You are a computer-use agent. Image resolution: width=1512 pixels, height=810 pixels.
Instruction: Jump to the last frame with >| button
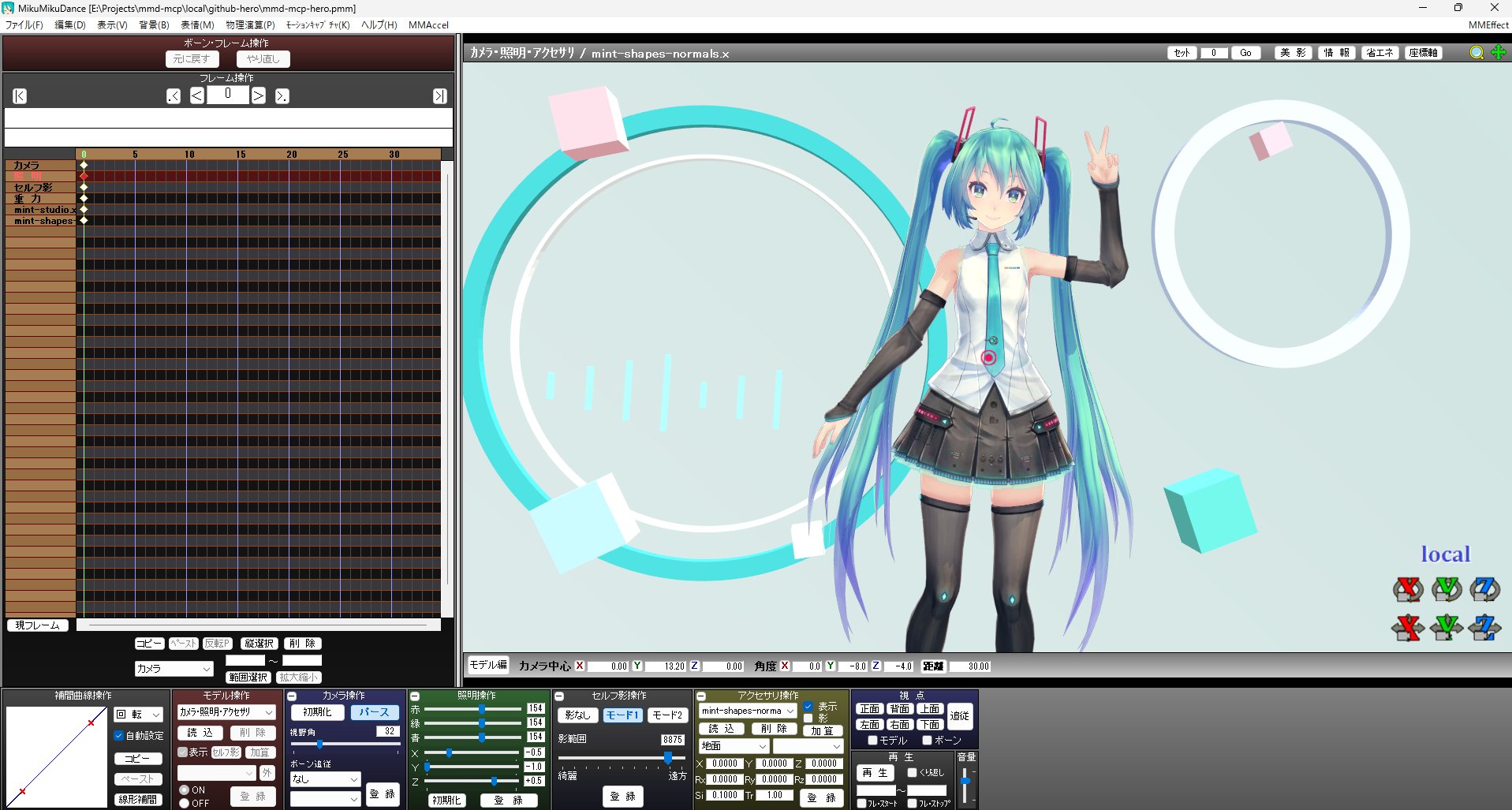pos(439,96)
